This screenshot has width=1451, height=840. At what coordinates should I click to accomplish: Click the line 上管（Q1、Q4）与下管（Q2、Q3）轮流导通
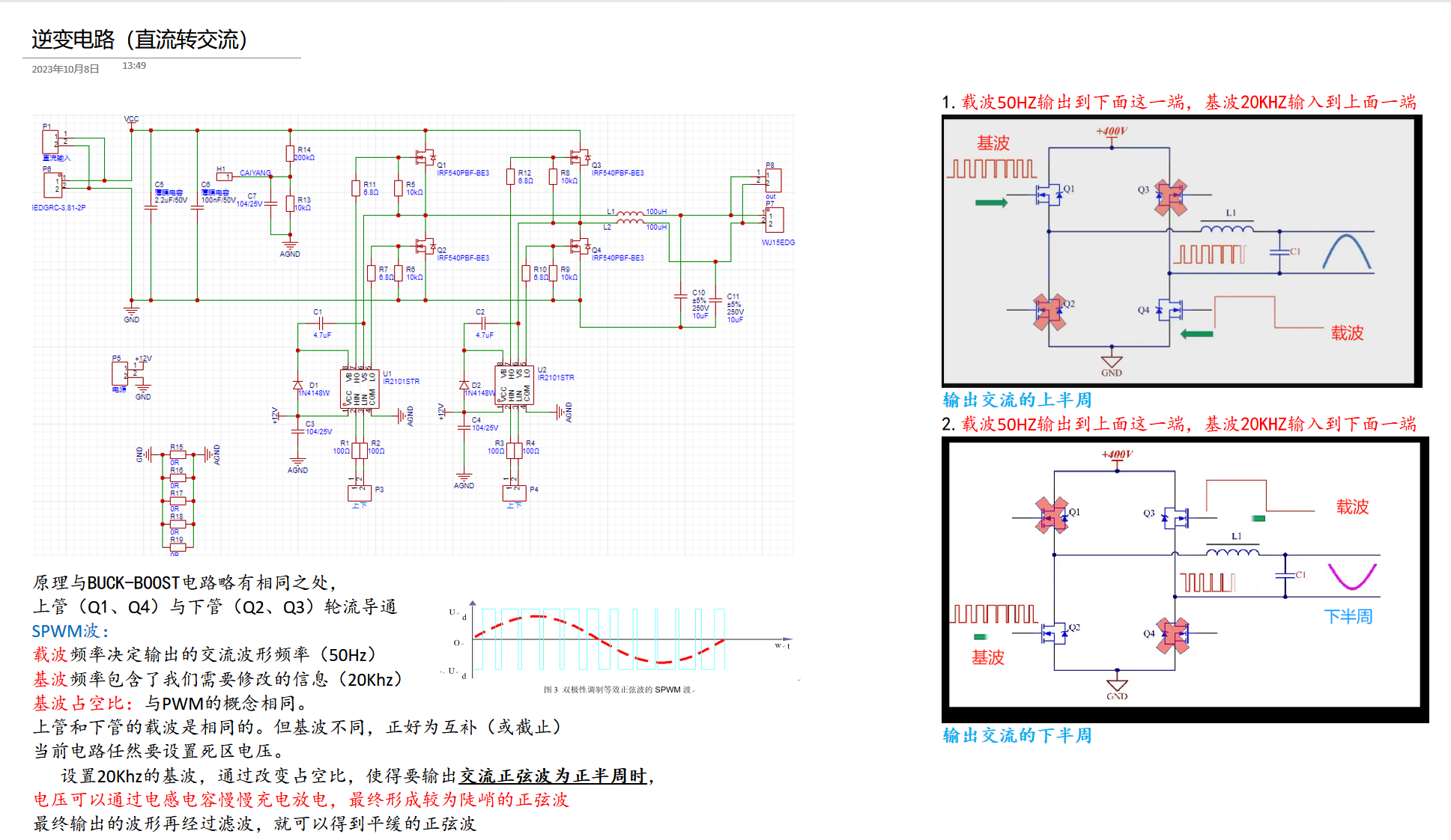215,606
